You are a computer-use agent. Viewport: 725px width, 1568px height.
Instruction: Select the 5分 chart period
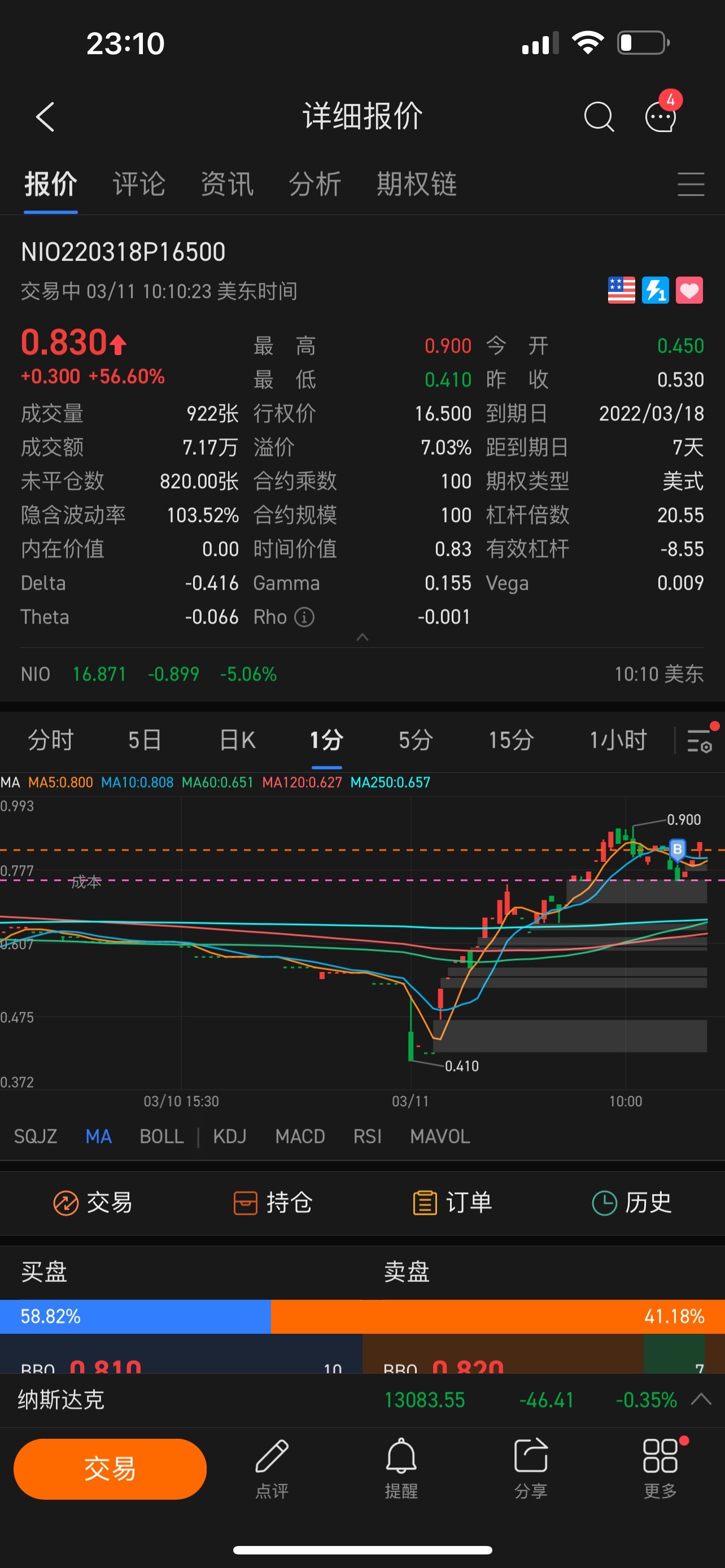[x=416, y=740]
